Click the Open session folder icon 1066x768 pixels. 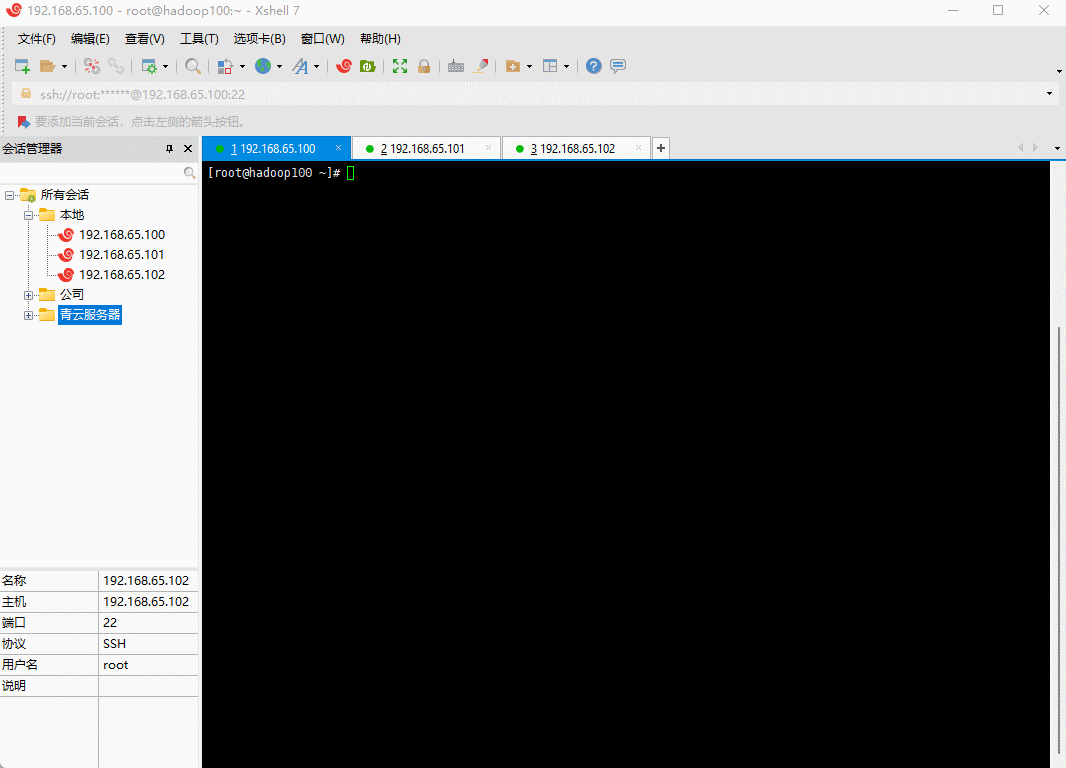coord(48,66)
